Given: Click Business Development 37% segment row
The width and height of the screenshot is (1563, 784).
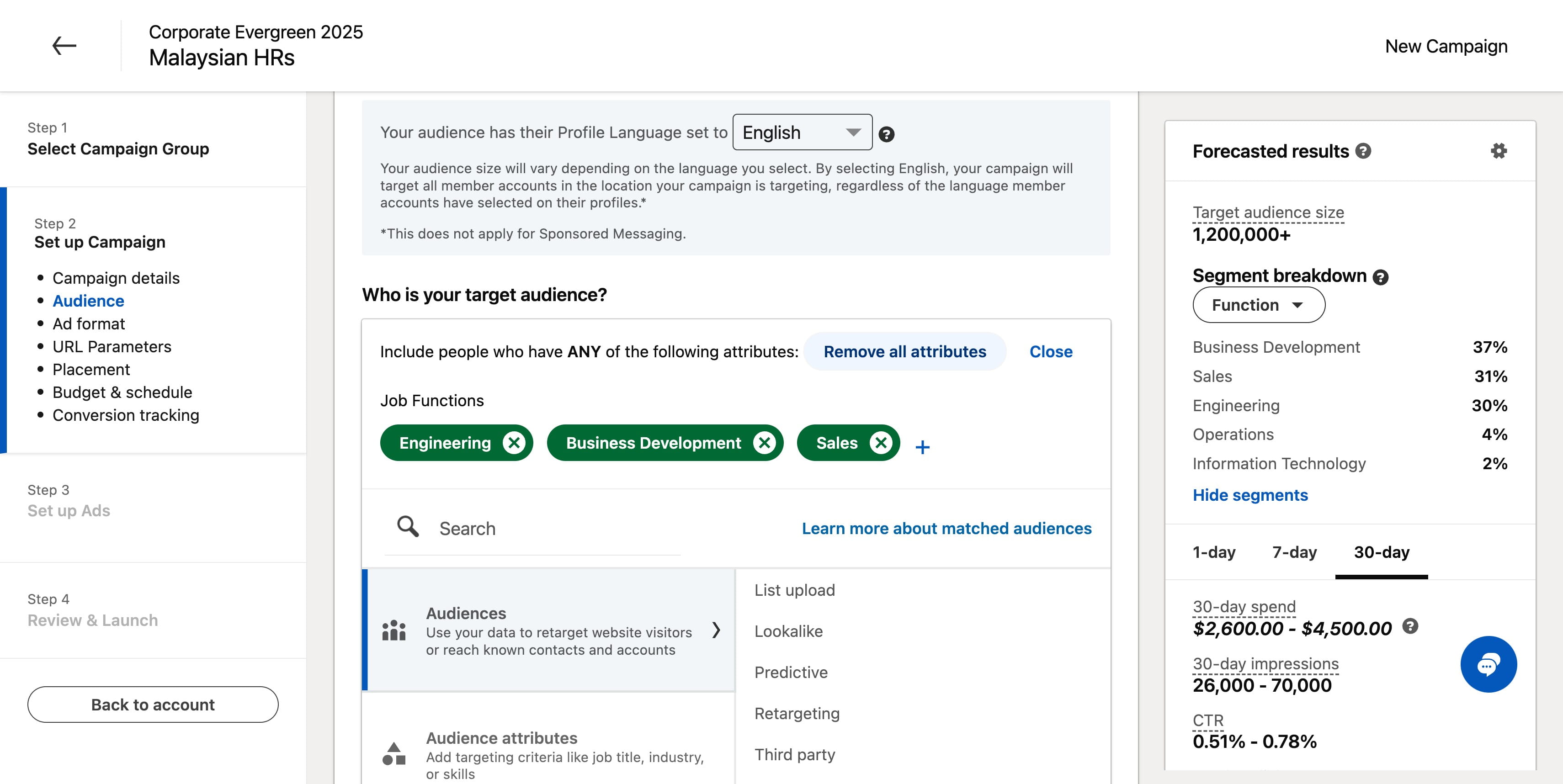Looking at the screenshot, I should (x=1350, y=347).
